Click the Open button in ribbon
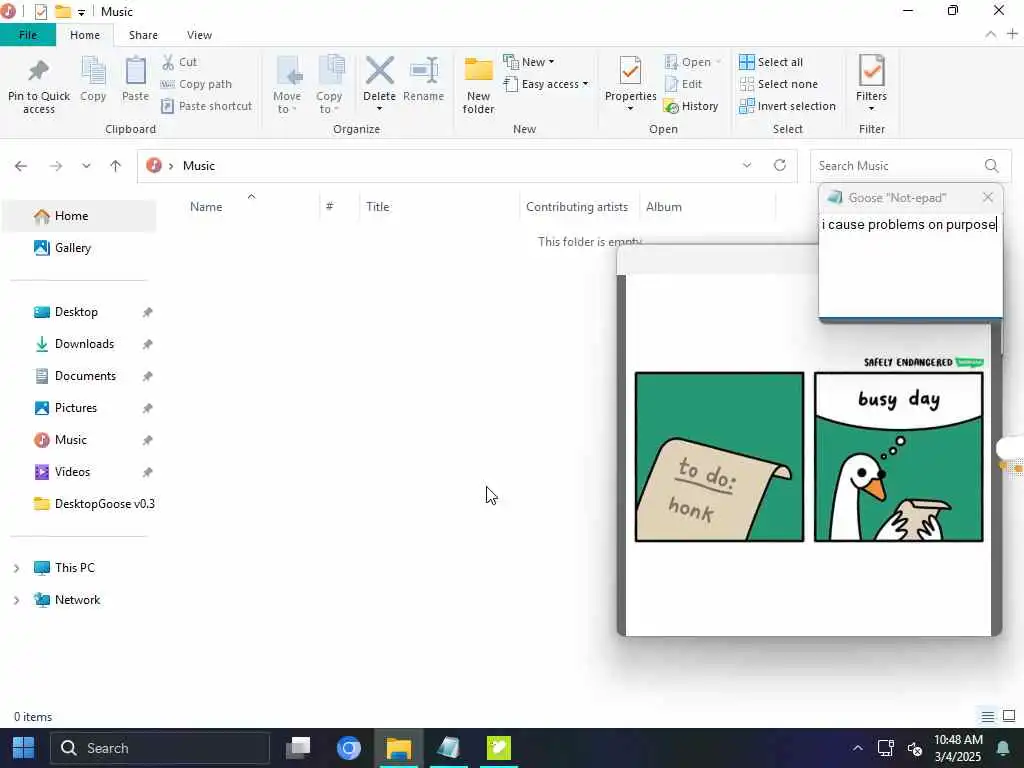The width and height of the screenshot is (1024, 768). pyautogui.click(x=692, y=62)
